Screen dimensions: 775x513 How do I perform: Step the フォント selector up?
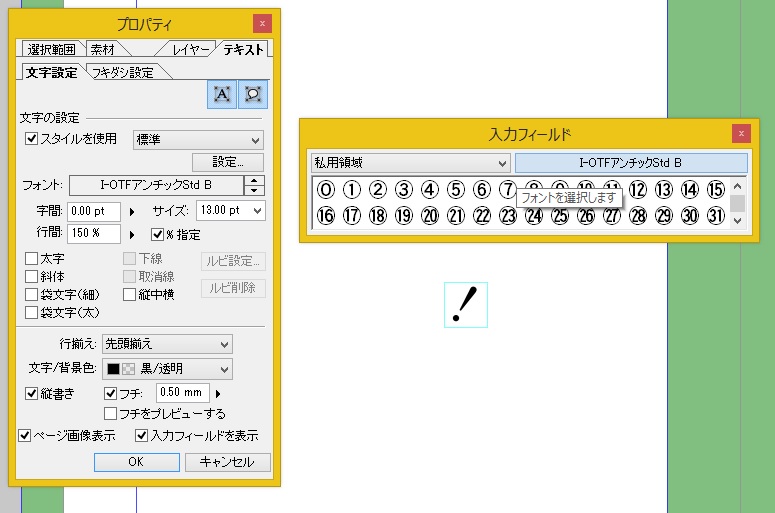[254, 181]
